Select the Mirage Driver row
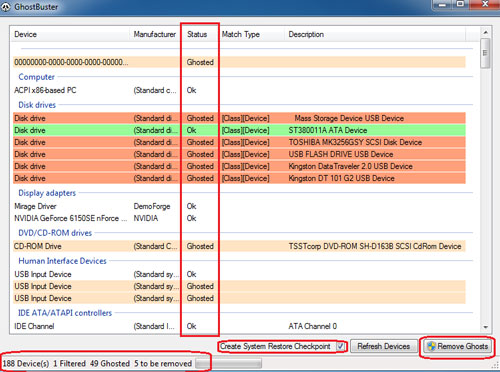Image resolution: width=500 pixels, height=372 pixels. point(239,206)
